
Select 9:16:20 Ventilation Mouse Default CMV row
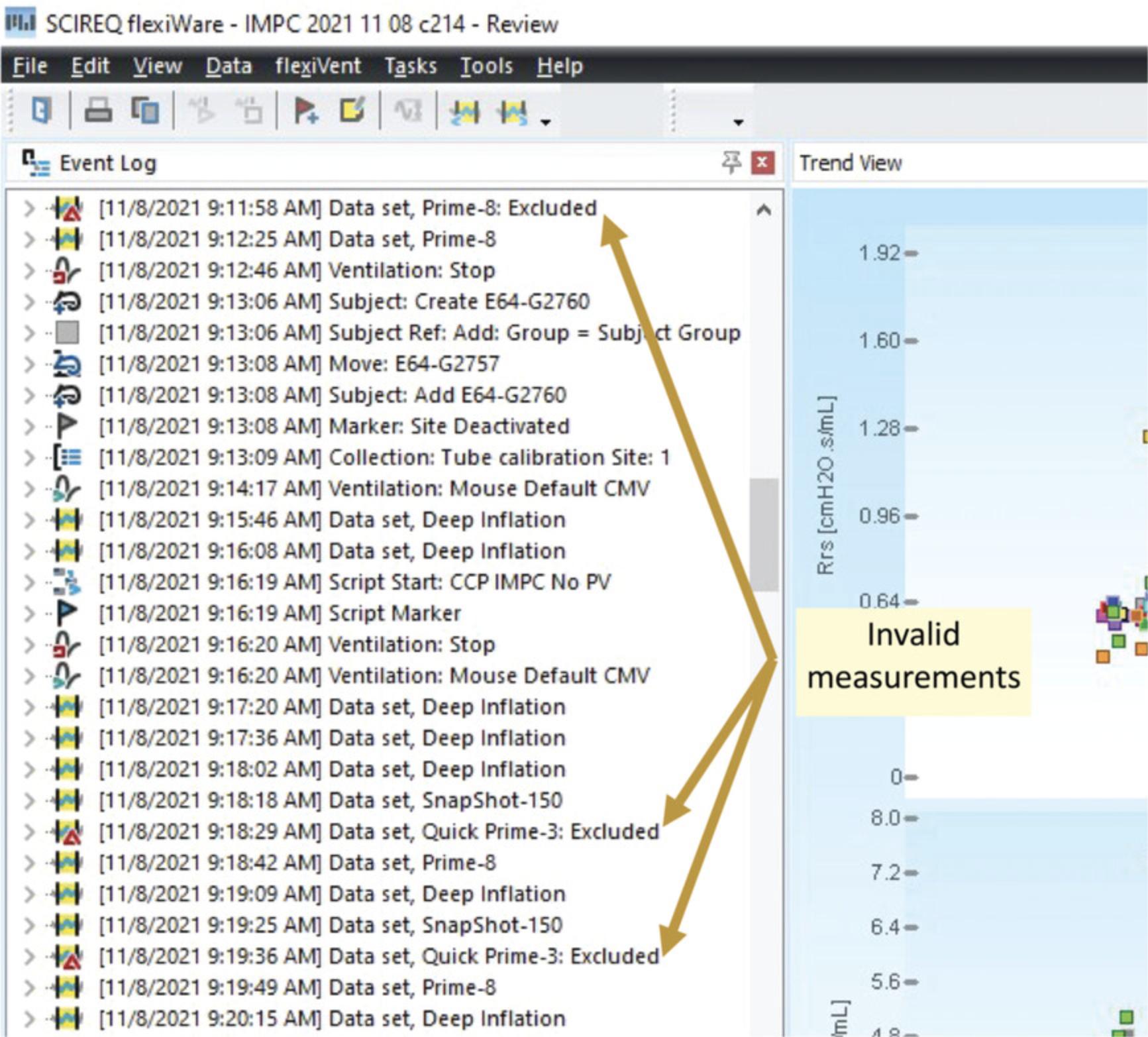[x=374, y=675]
